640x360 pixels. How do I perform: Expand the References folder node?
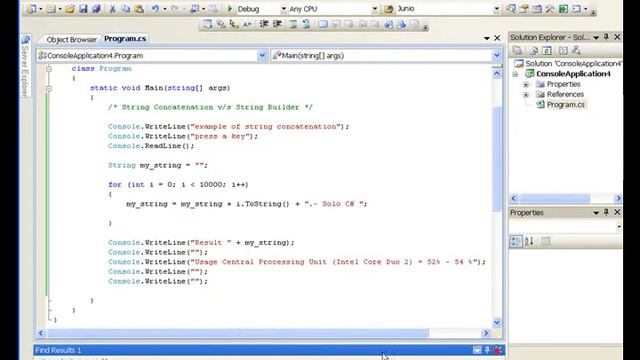[526, 95]
